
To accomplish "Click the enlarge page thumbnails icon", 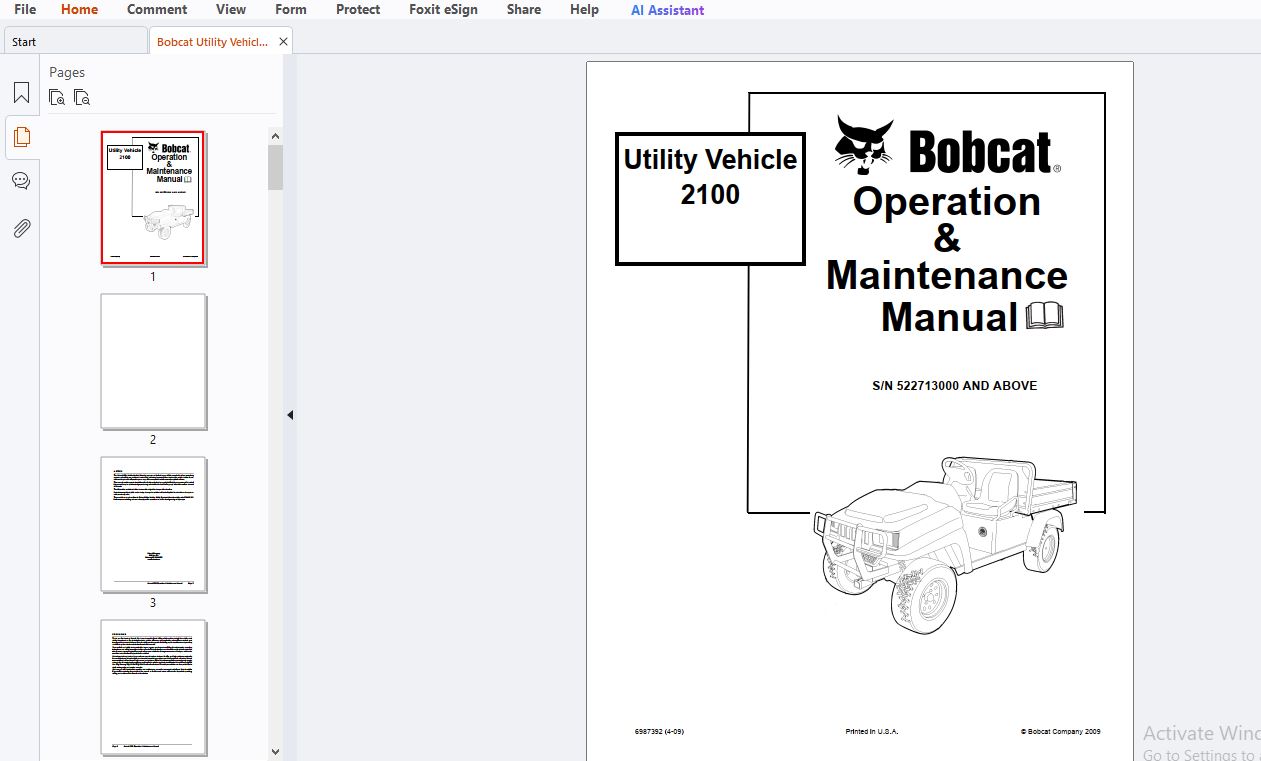I will [57, 97].
